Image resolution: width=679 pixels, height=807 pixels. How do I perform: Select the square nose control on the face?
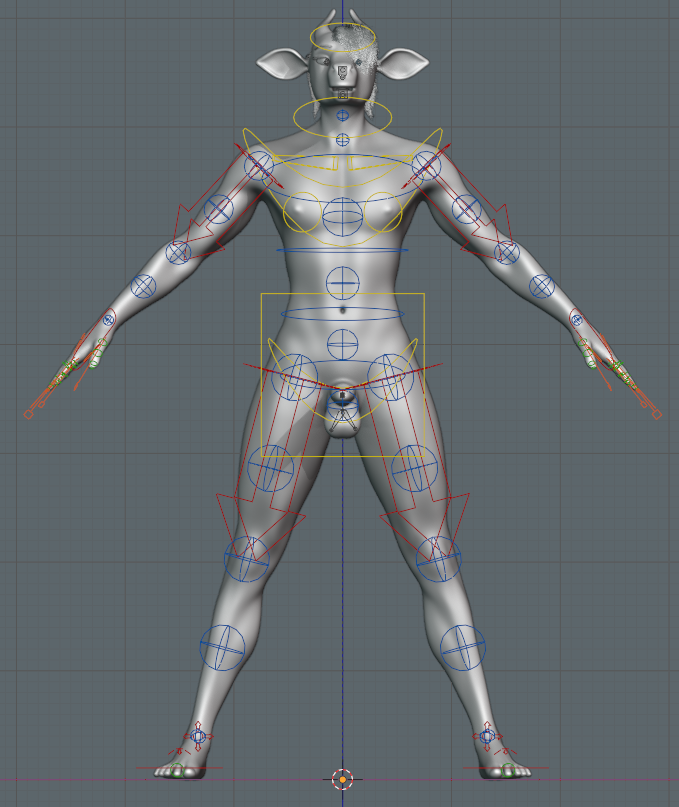coord(343,71)
